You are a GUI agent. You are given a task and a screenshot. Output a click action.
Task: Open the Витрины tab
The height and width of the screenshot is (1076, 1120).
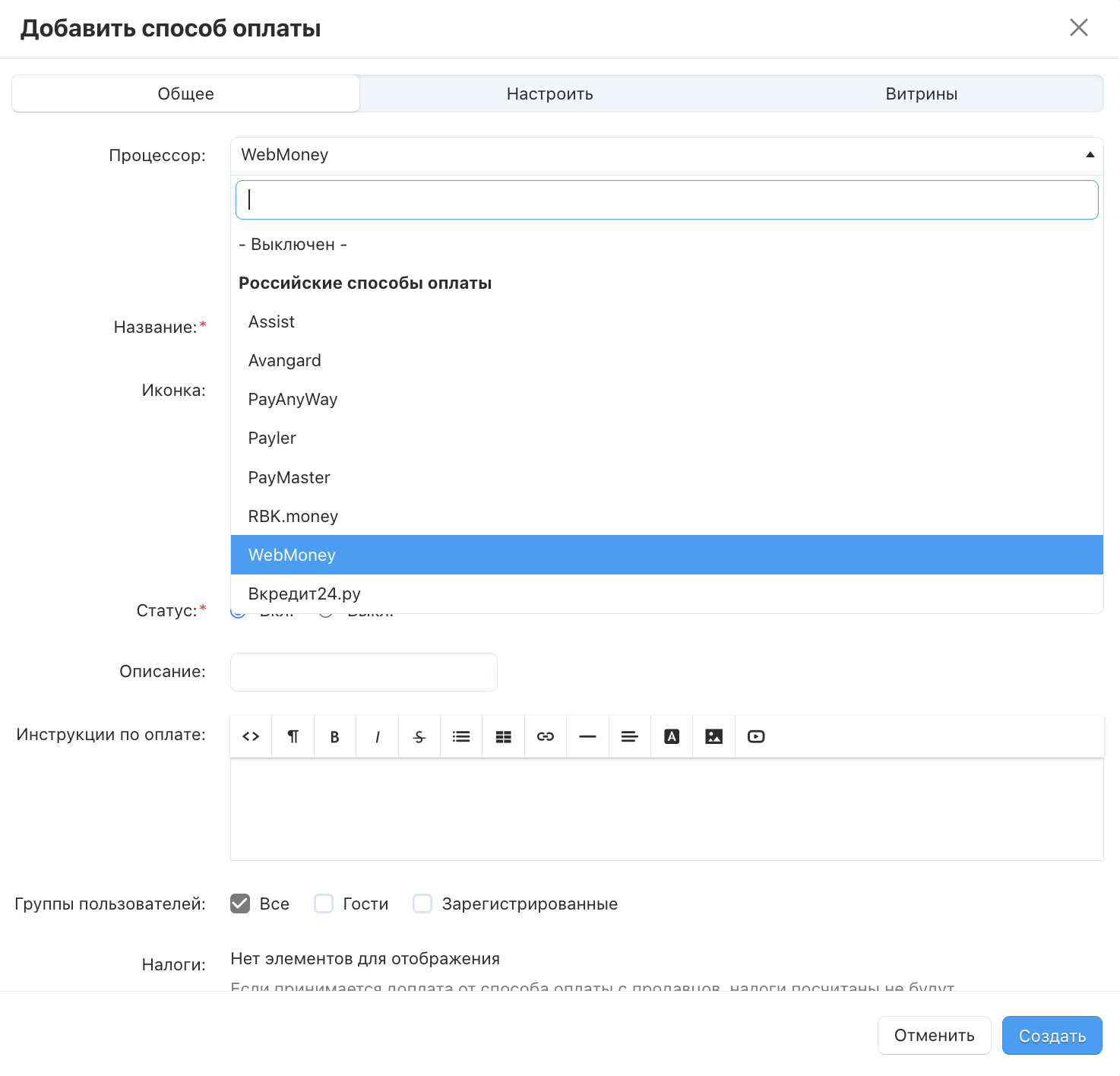tap(921, 93)
